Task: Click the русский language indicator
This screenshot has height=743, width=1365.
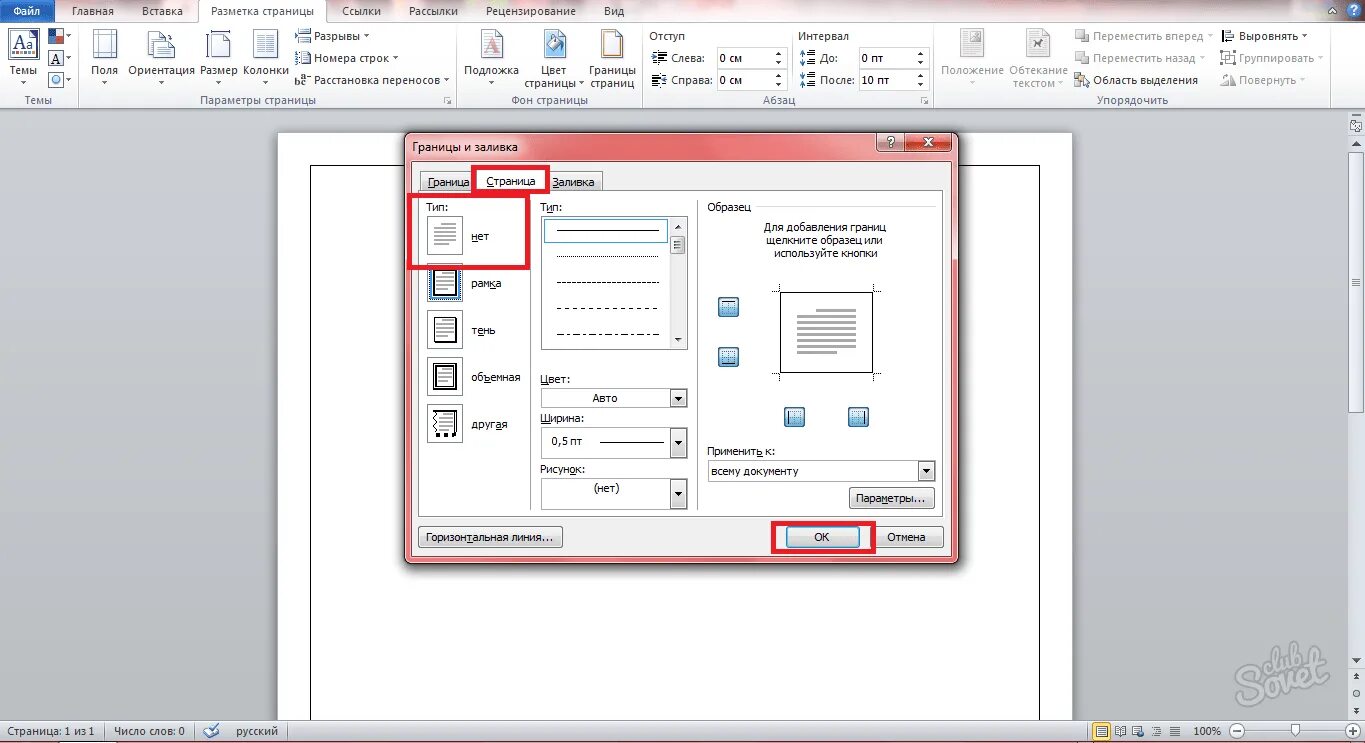Action: [x=257, y=731]
